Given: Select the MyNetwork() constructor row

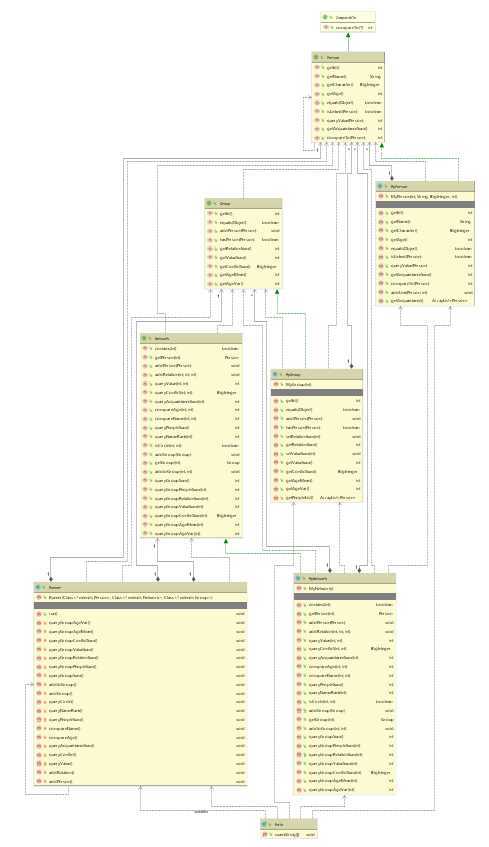Looking at the screenshot, I should pos(345,589).
